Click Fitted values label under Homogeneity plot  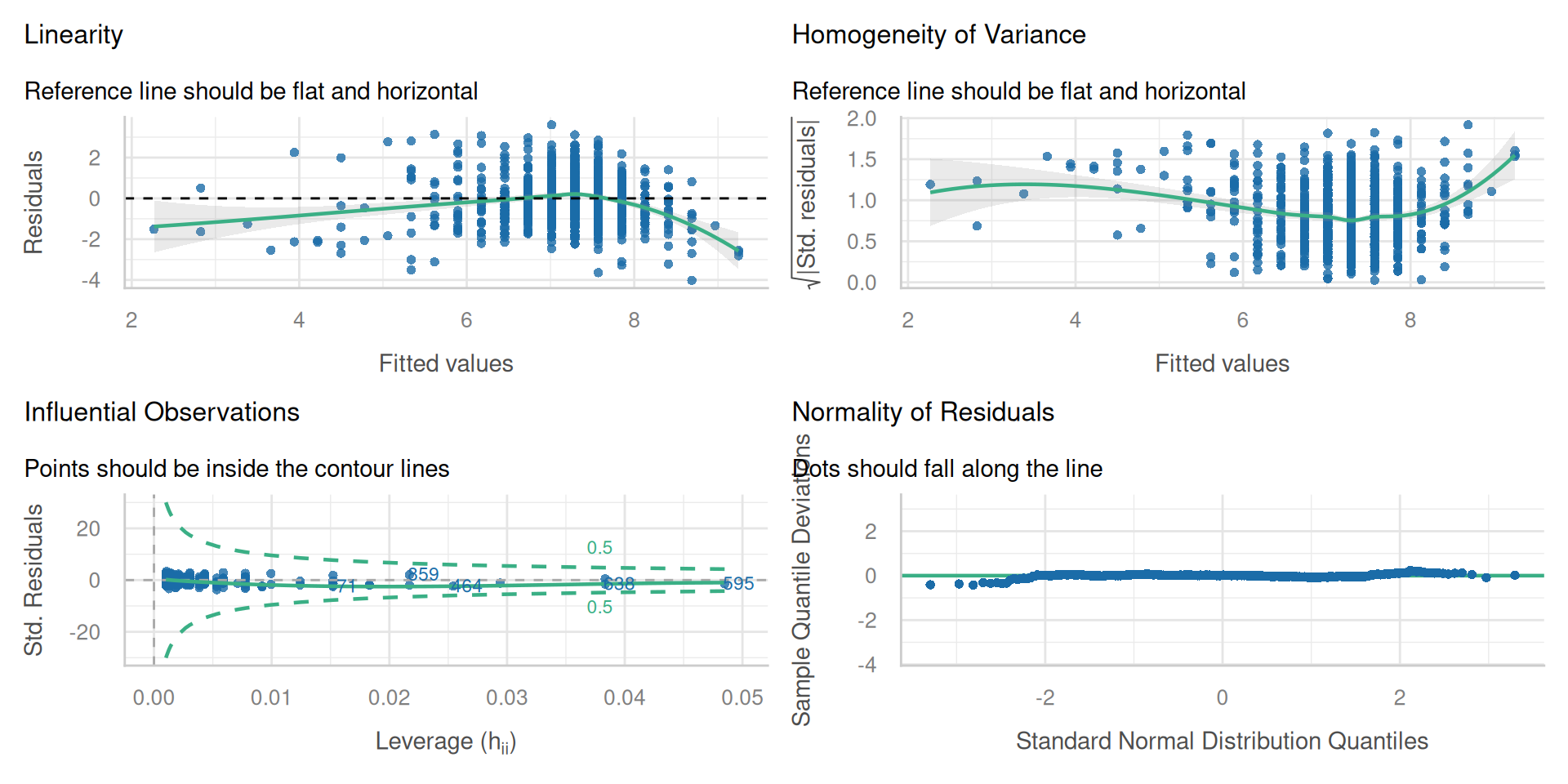pyautogui.click(x=1222, y=364)
